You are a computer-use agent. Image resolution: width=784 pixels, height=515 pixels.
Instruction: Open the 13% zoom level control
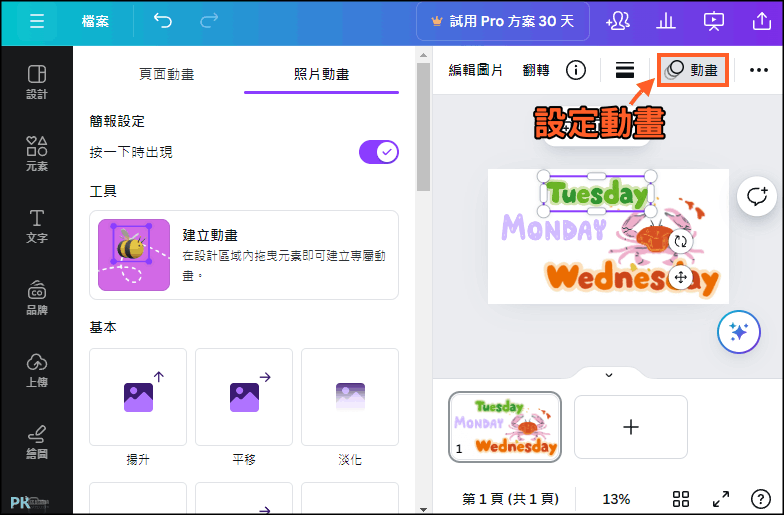(x=616, y=499)
